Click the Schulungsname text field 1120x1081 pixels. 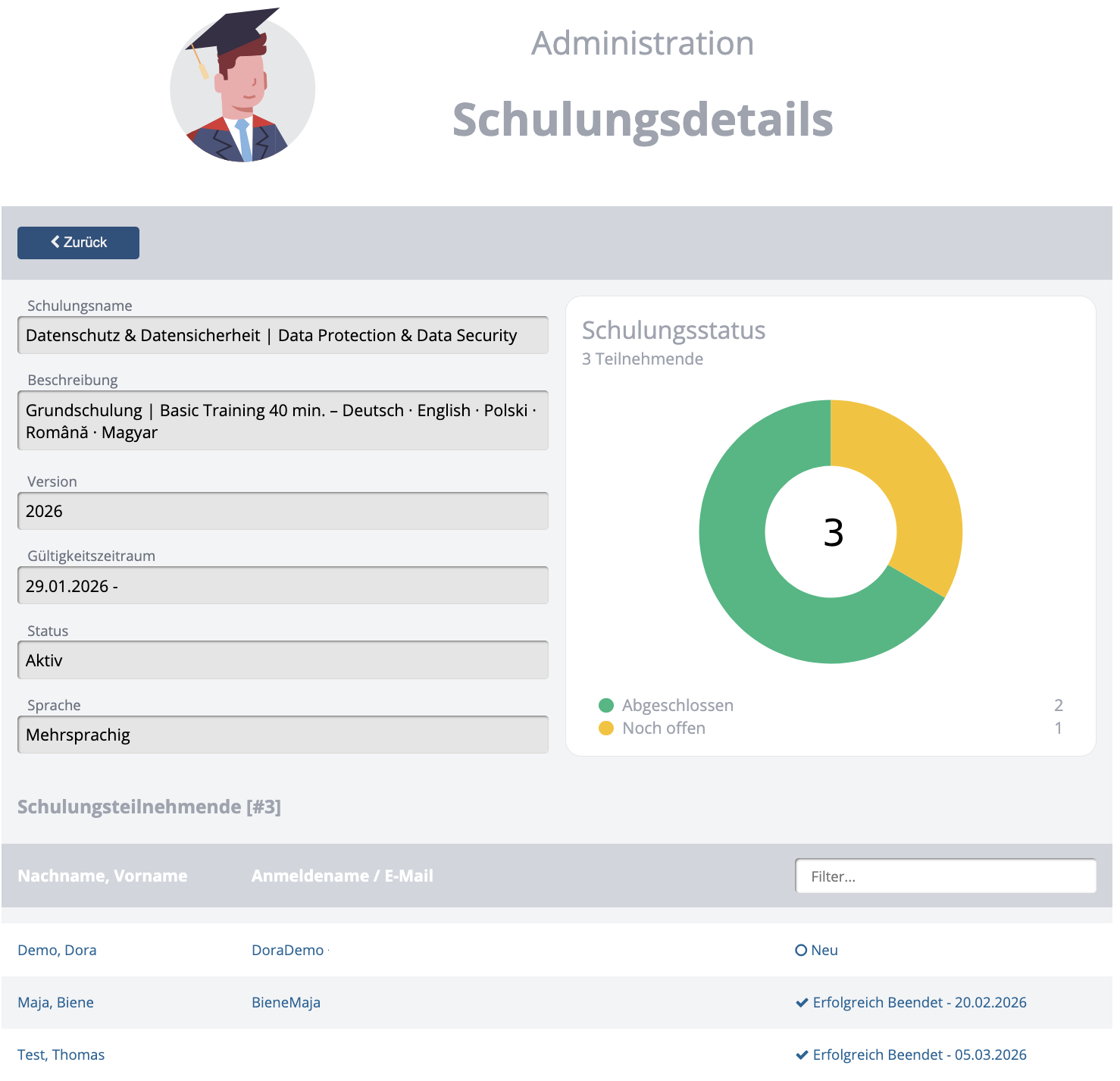[282, 336]
